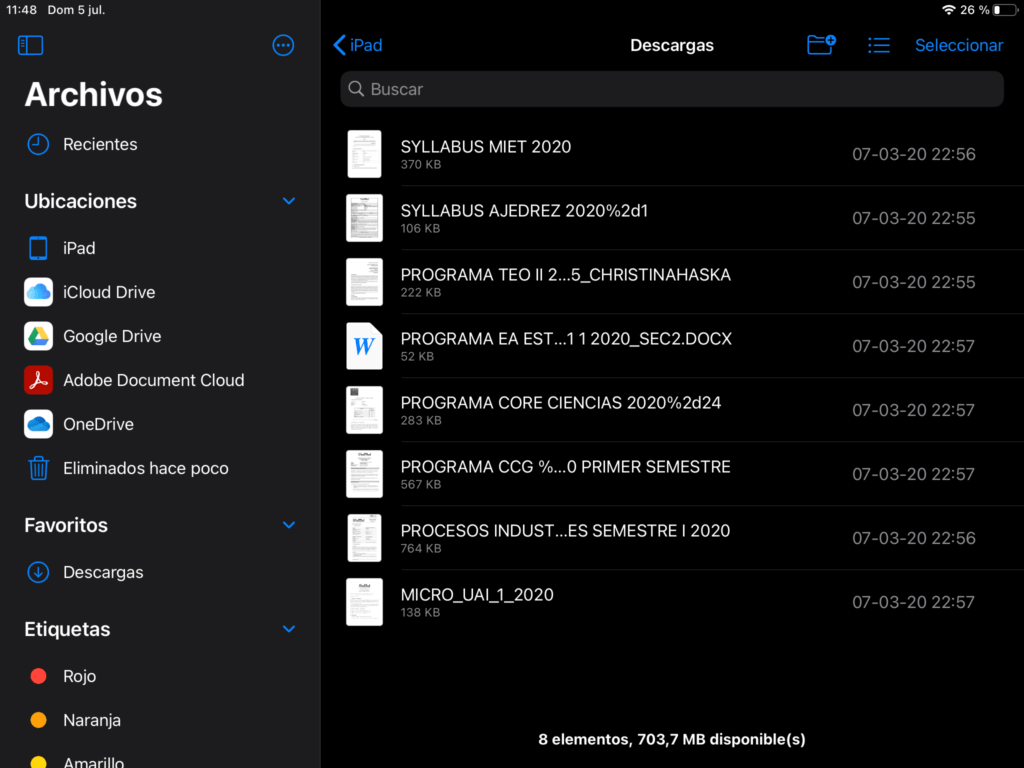Click the Buscar search field
The image size is (1024, 768).
pyautogui.click(x=671, y=89)
